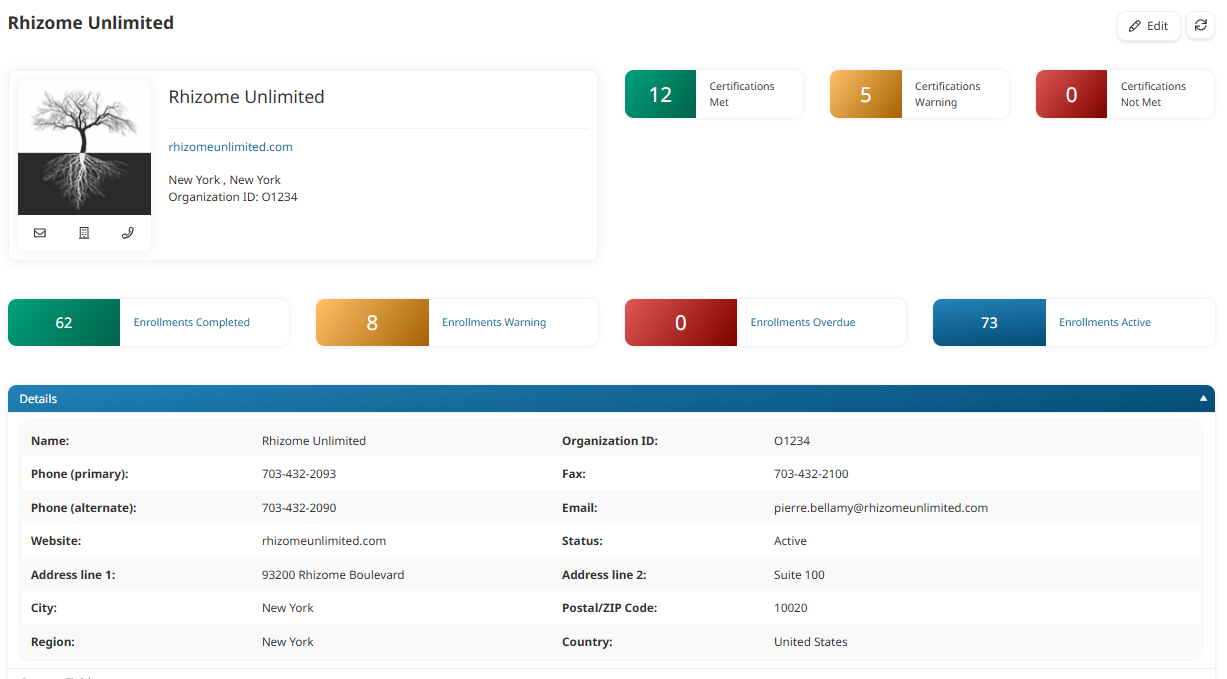Click the blue 73 enrollments active tile

tap(989, 322)
